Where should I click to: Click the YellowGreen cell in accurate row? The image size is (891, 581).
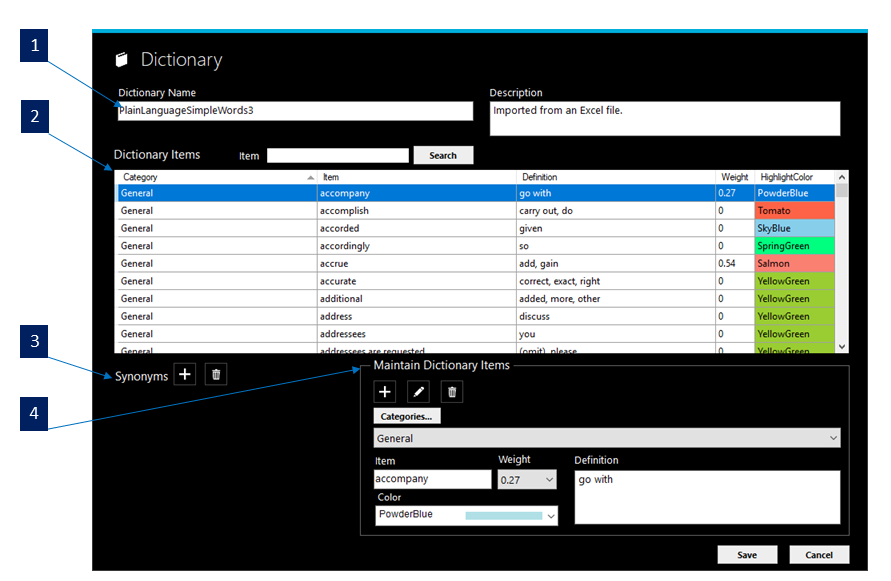point(794,281)
